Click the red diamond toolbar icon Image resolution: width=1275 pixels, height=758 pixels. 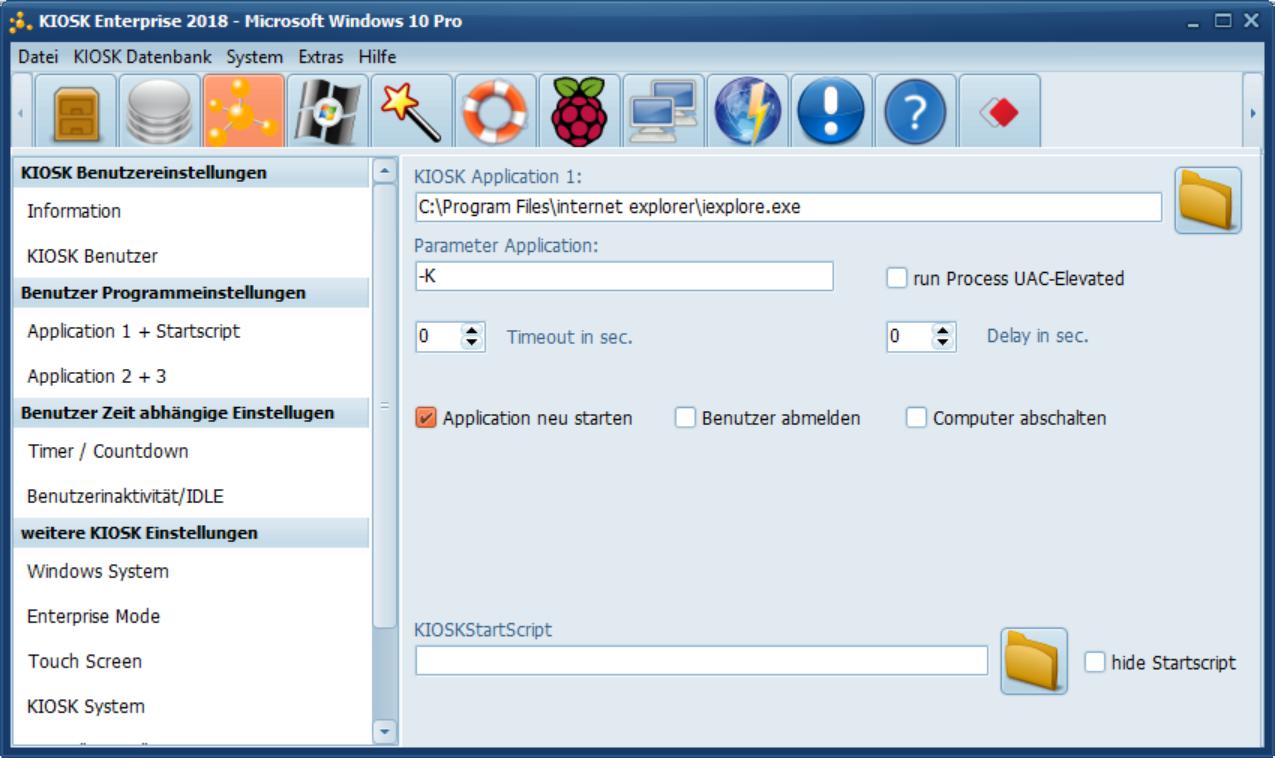click(x=1000, y=111)
